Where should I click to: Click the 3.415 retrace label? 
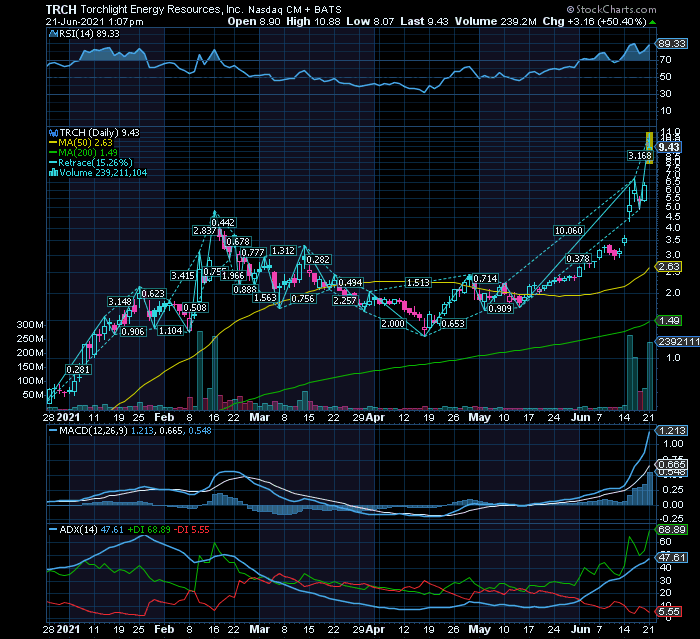pyautogui.click(x=183, y=276)
